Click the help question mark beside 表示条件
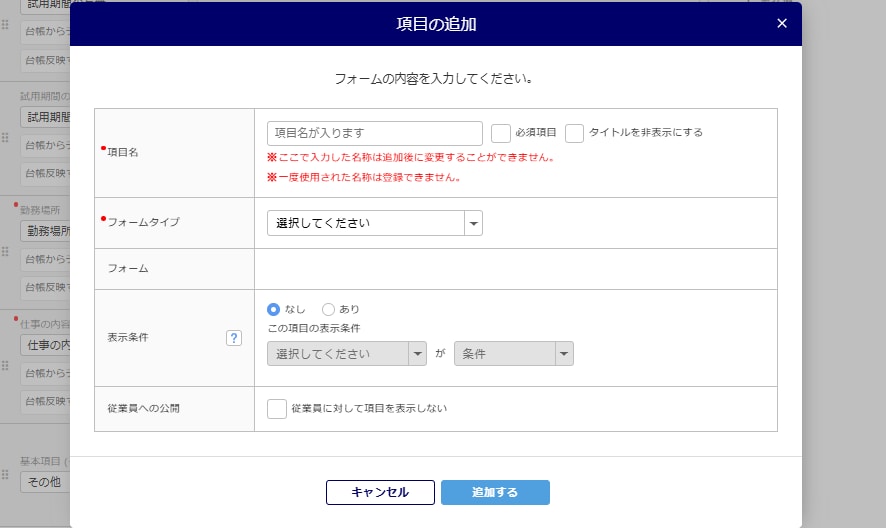The width and height of the screenshot is (886, 528). click(234, 338)
